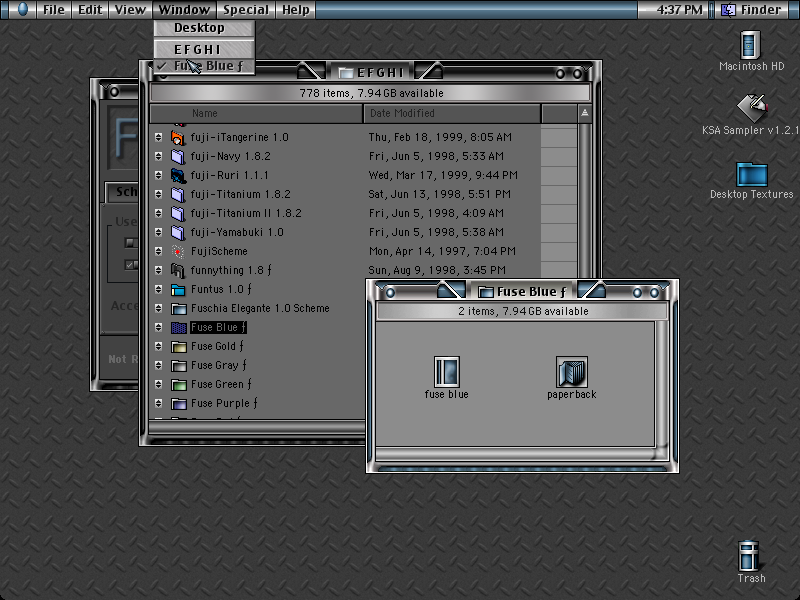The image size is (800, 600).
Task: Expand the Fuse Gold ƒ disclosure arrow
Action: [158, 346]
